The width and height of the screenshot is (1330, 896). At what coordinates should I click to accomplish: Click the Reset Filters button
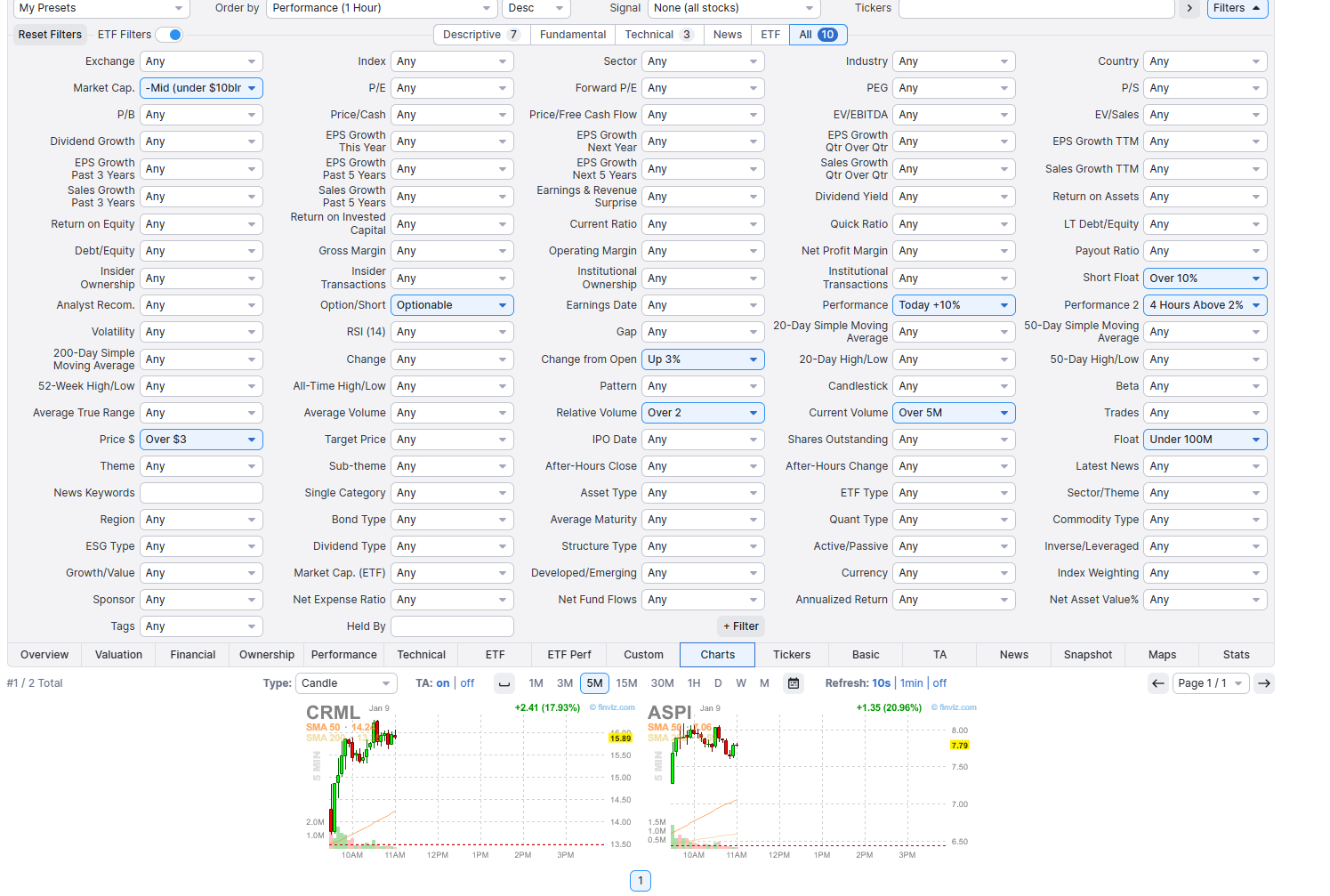pos(50,35)
